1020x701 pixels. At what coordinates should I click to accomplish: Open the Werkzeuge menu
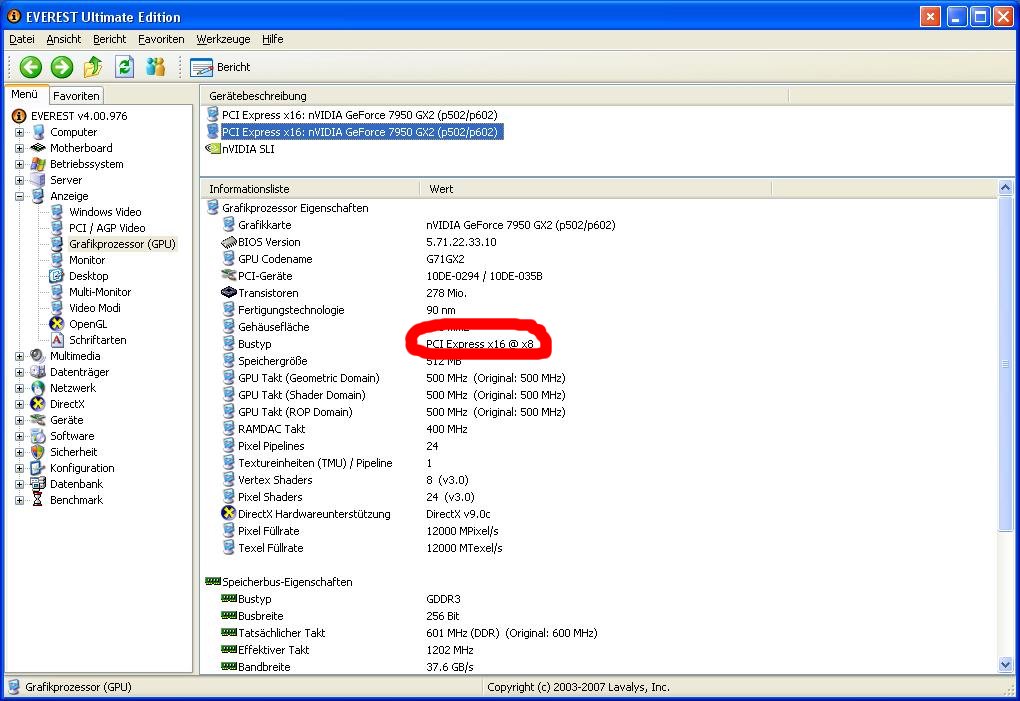pos(223,39)
